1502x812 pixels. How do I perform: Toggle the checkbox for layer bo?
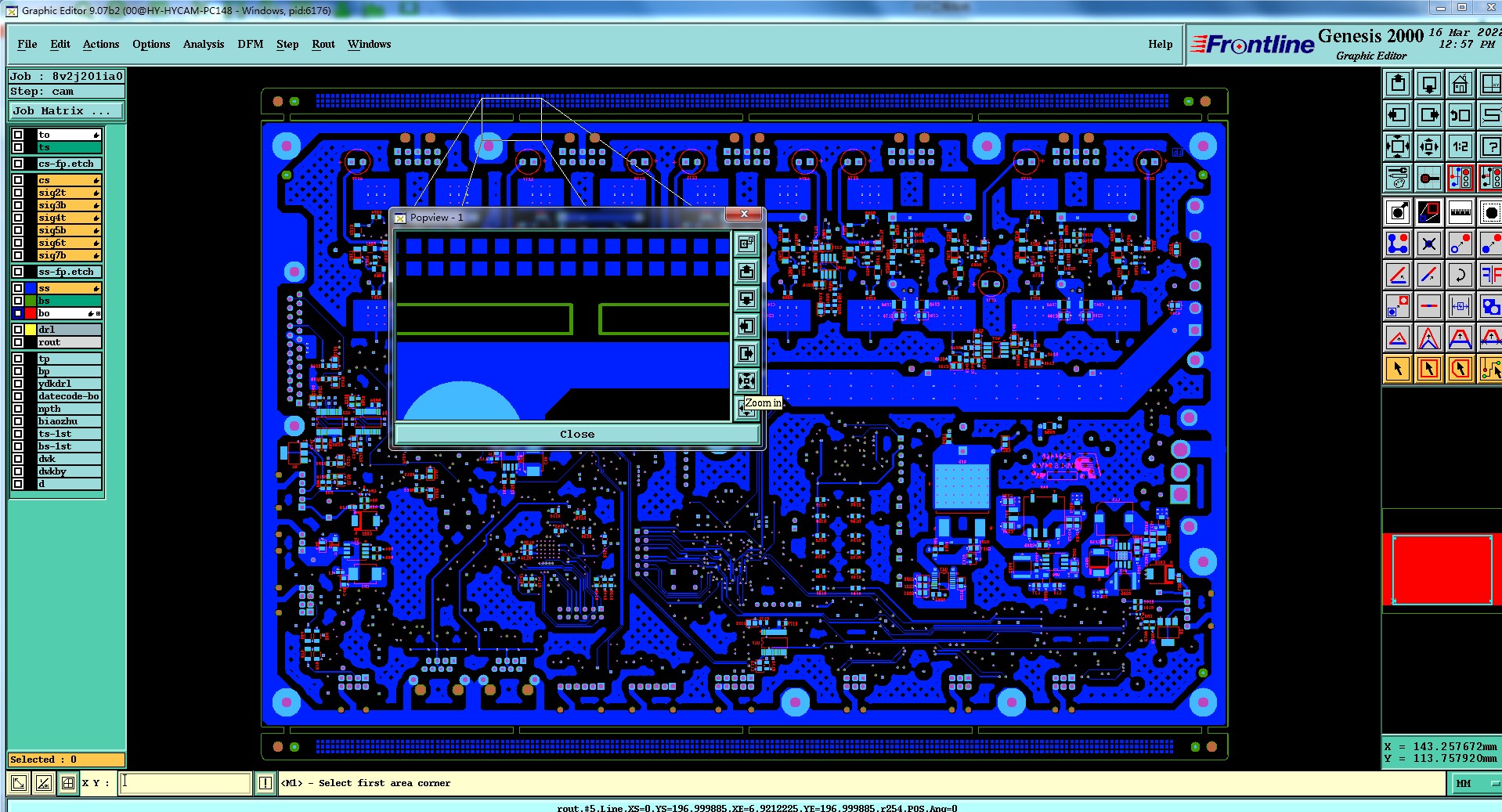18,313
